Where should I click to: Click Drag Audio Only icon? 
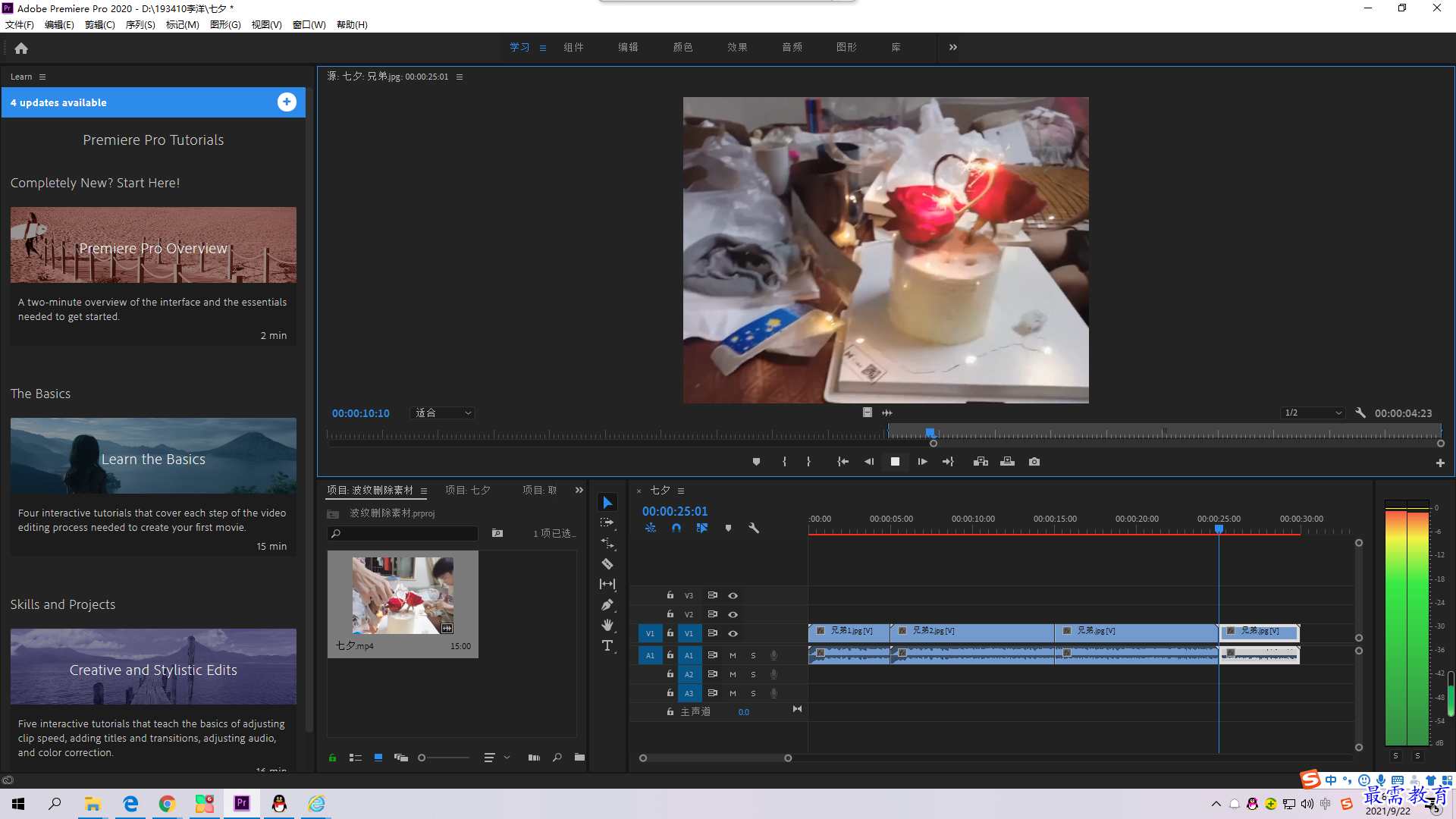tap(887, 413)
